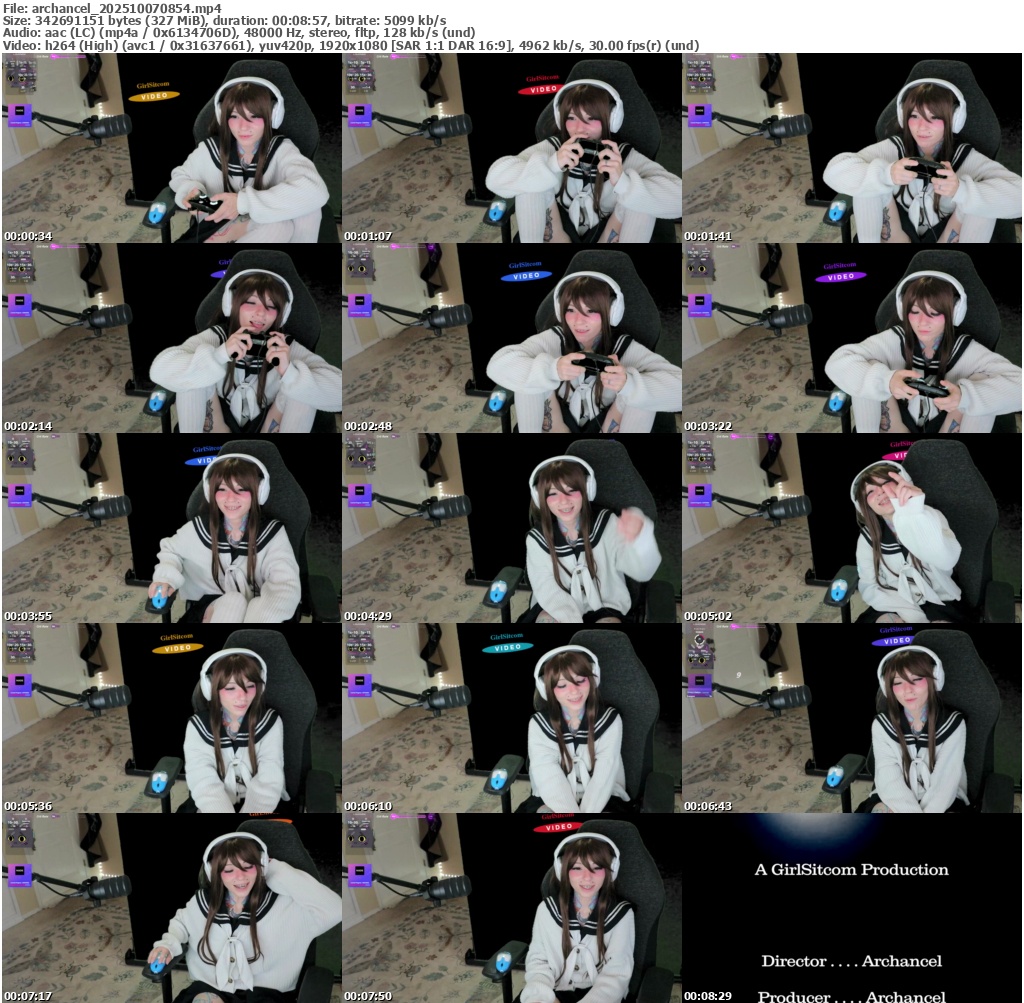Click the purple square overlay icon in the 00:00:34 frame
1024x1003 pixels.
coord(19,114)
